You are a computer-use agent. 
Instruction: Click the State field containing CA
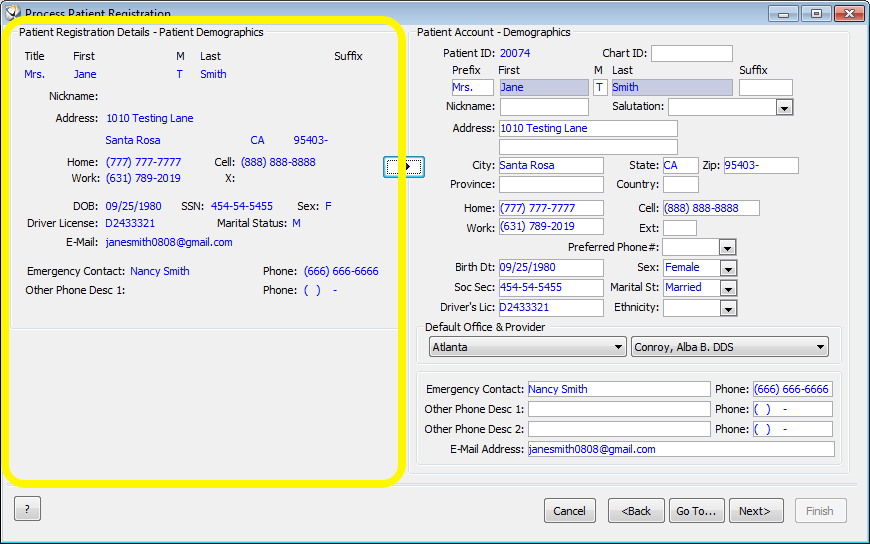tap(680, 165)
